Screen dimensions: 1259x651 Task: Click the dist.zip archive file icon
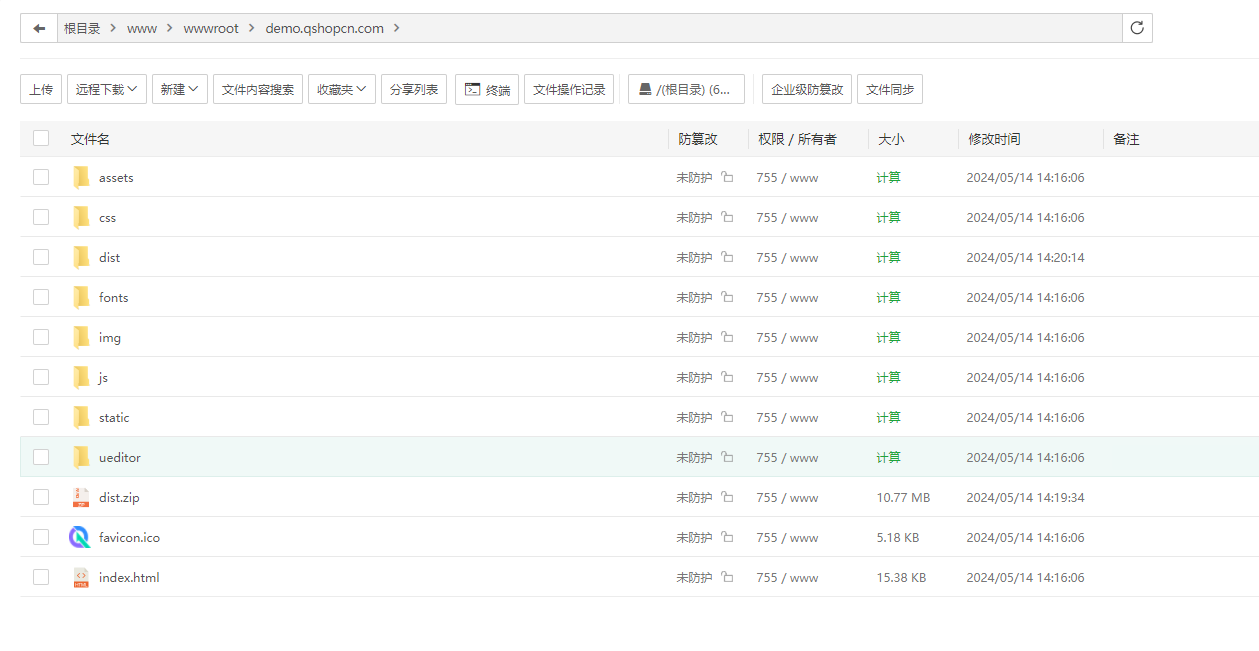pyautogui.click(x=81, y=497)
